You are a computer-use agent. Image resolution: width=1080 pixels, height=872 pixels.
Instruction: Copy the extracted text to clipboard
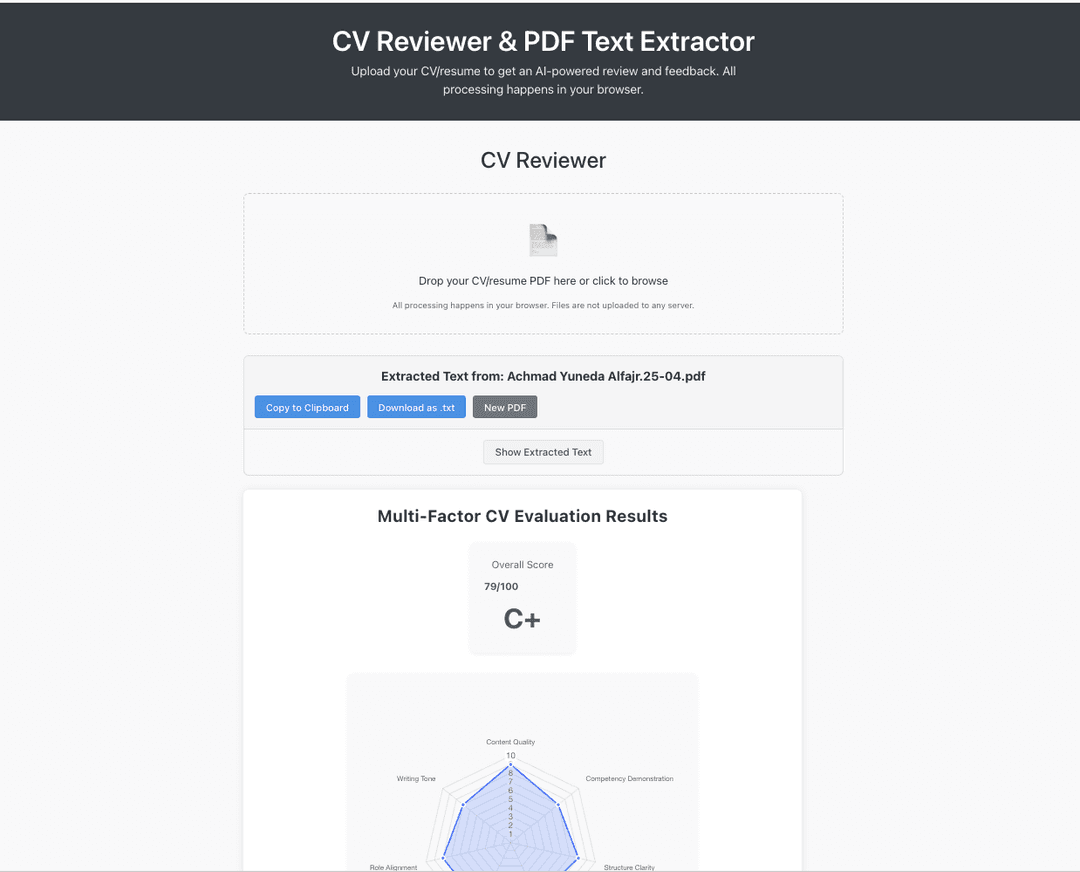tap(307, 407)
